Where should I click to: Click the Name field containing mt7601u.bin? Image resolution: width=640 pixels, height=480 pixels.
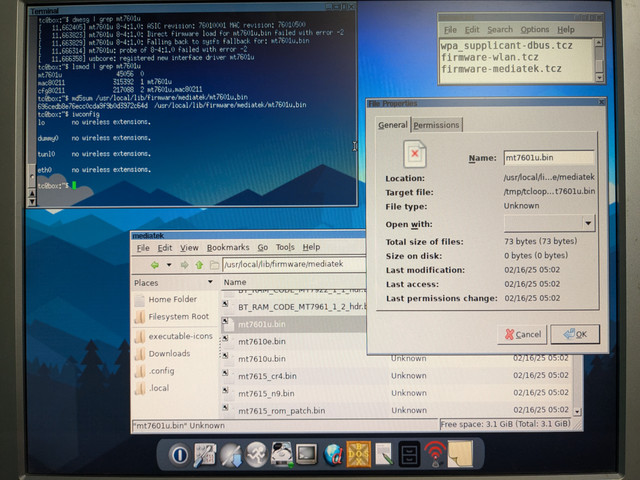click(x=549, y=158)
